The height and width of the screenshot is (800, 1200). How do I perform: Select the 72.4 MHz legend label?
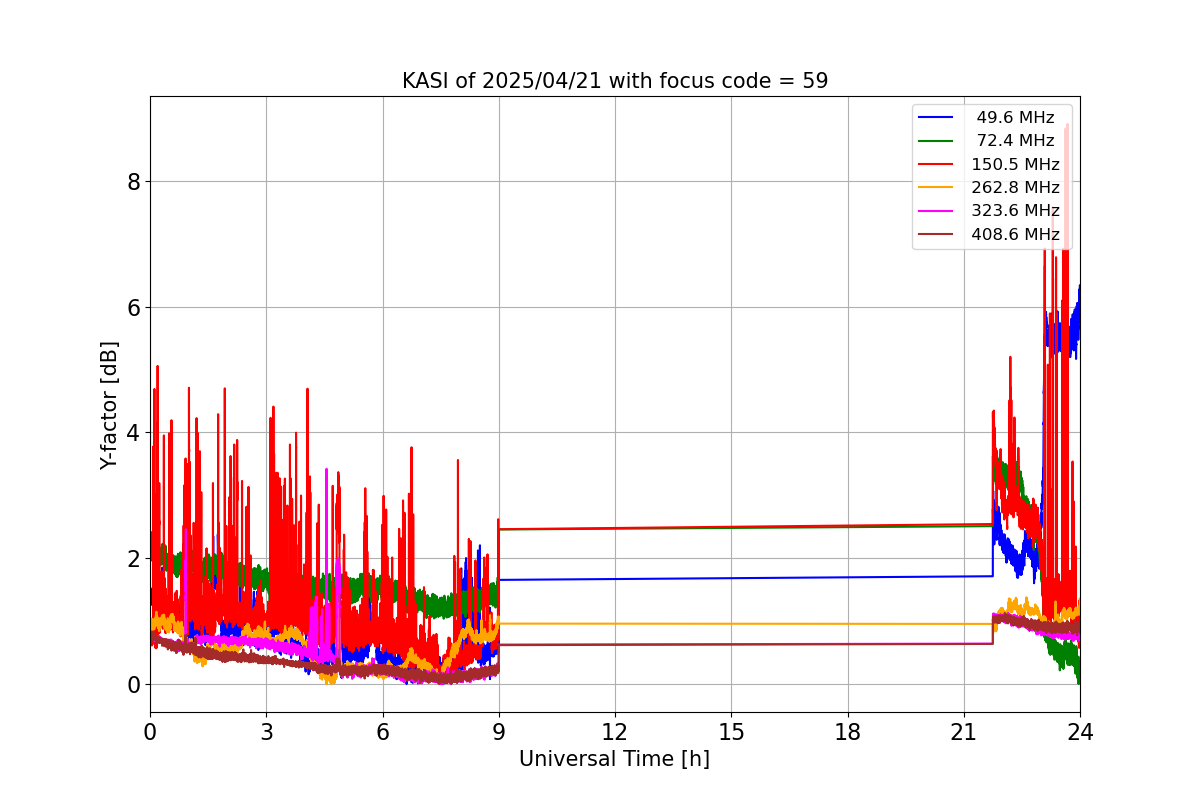pos(1015,141)
